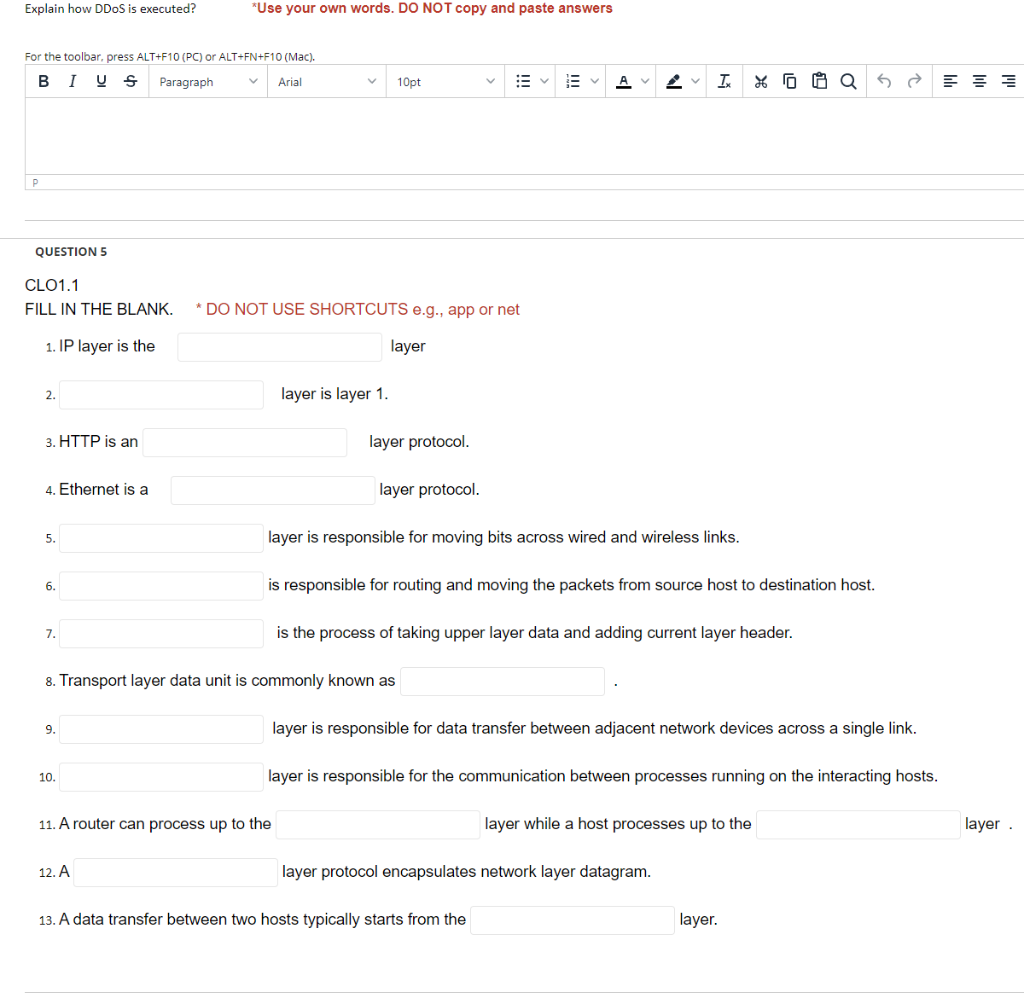Apply center text alignment

click(x=978, y=81)
